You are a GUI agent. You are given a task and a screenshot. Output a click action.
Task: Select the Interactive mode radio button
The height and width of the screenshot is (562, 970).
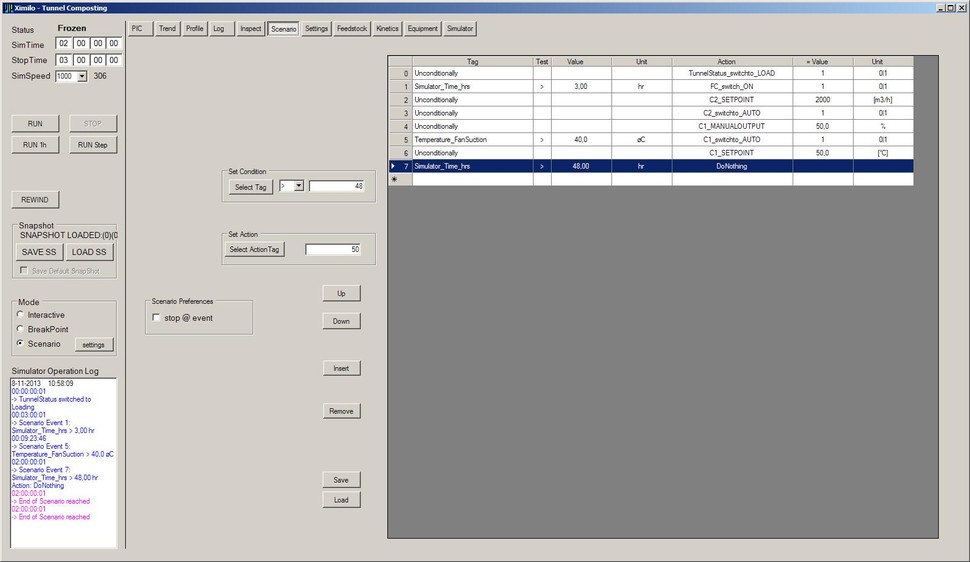pyautogui.click(x=20, y=315)
